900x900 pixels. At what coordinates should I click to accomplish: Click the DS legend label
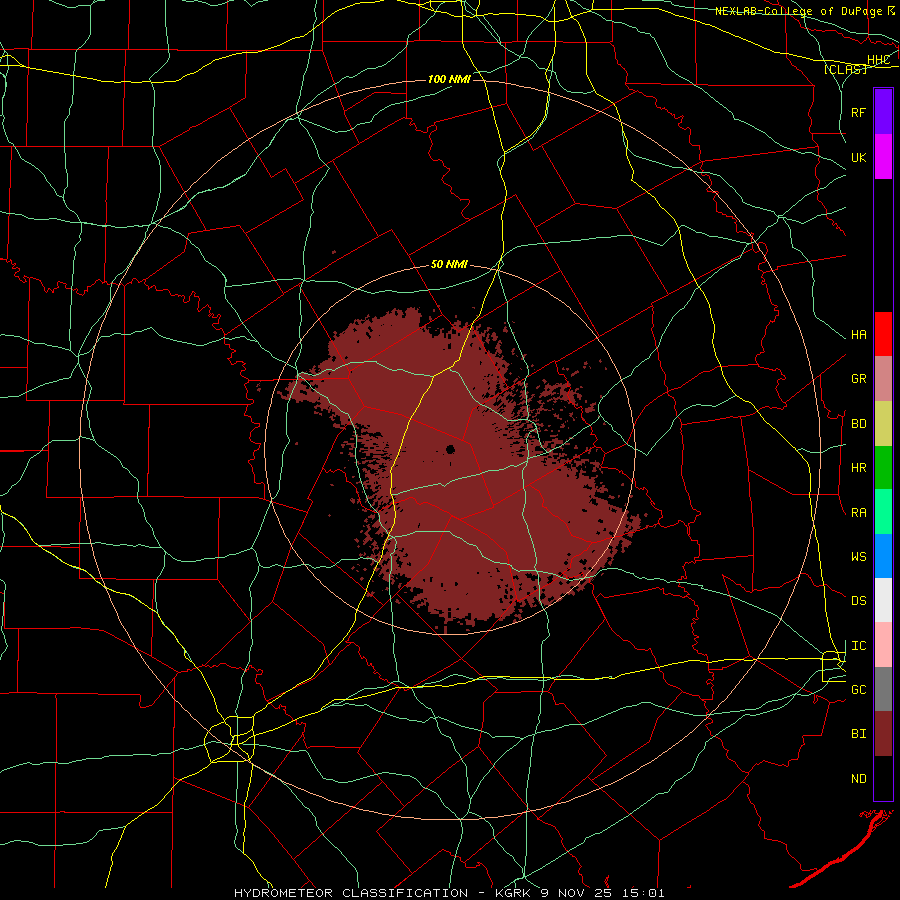pos(859,601)
